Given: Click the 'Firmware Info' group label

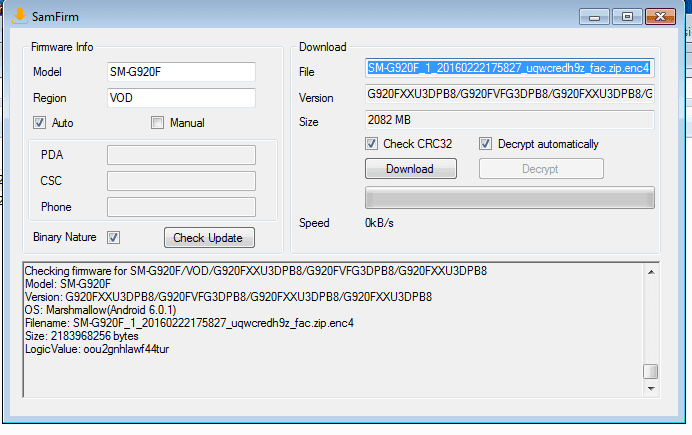Looking at the screenshot, I should pyautogui.click(x=62, y=47).
